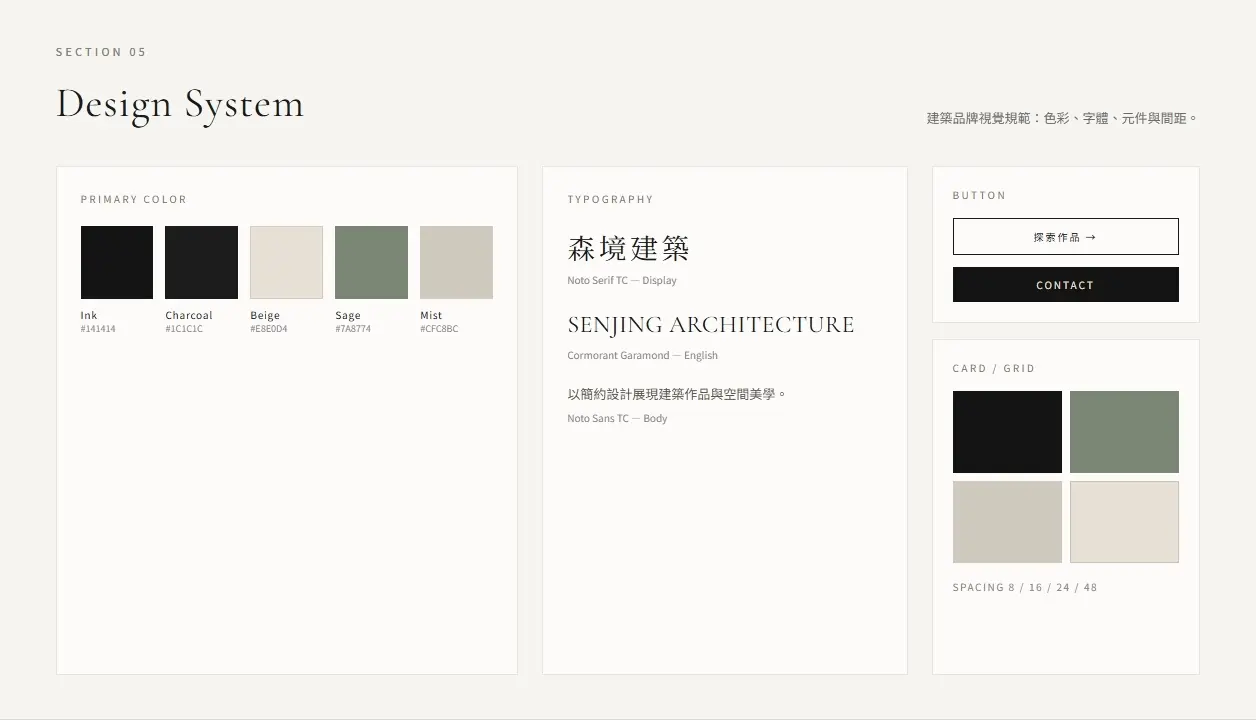Select the sage green grid card
Image resolution: width=1256 pixels, height=720 pixels.
[1124, 432]
